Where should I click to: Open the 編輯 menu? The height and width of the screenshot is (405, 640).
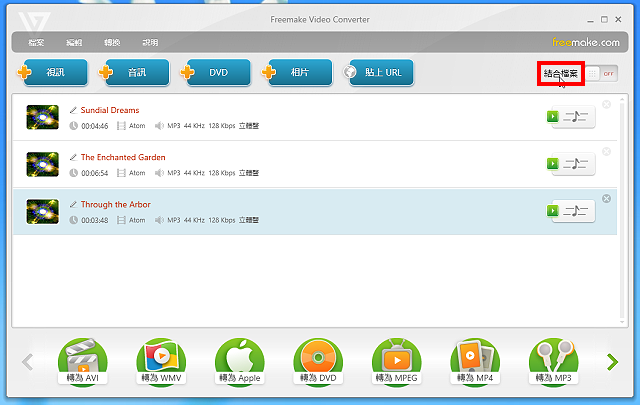[74, 42]
